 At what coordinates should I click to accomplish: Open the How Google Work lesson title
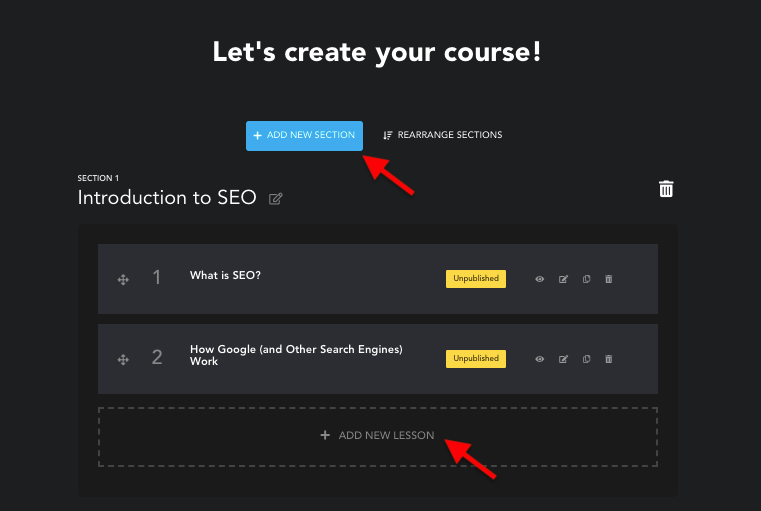296,355
